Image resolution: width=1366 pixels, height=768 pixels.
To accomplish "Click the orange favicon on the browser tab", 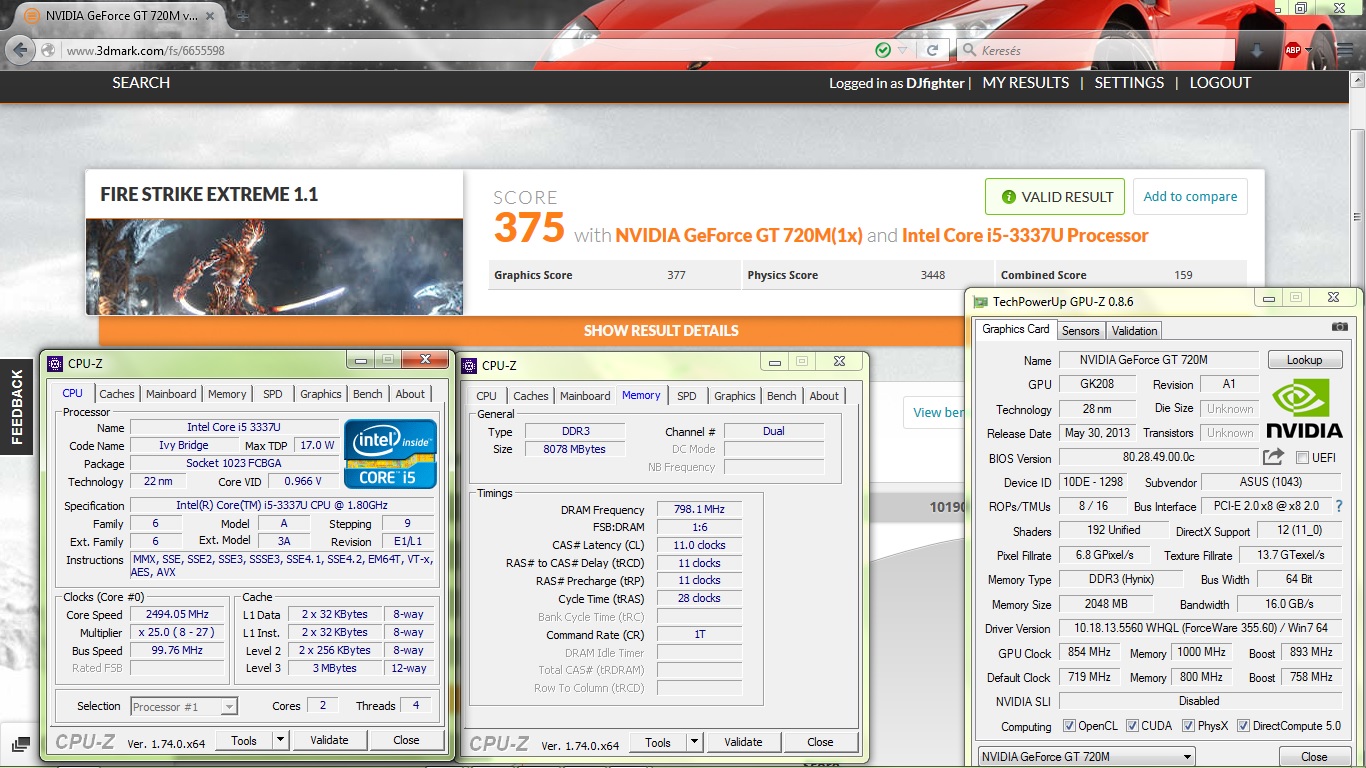I will (31, 15).
